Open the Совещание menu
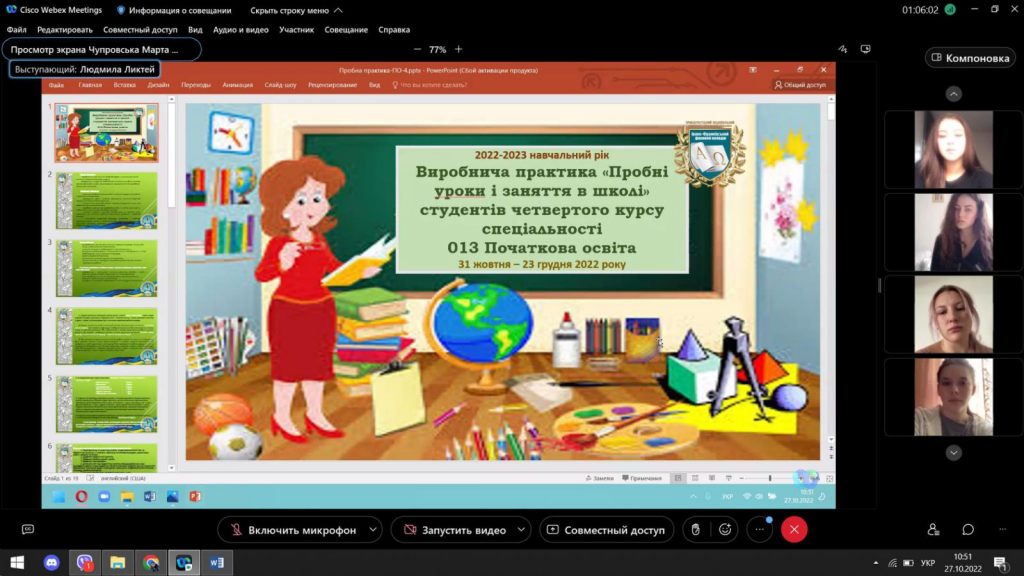This screenshot has height=576, width=1024. (345, 30)
